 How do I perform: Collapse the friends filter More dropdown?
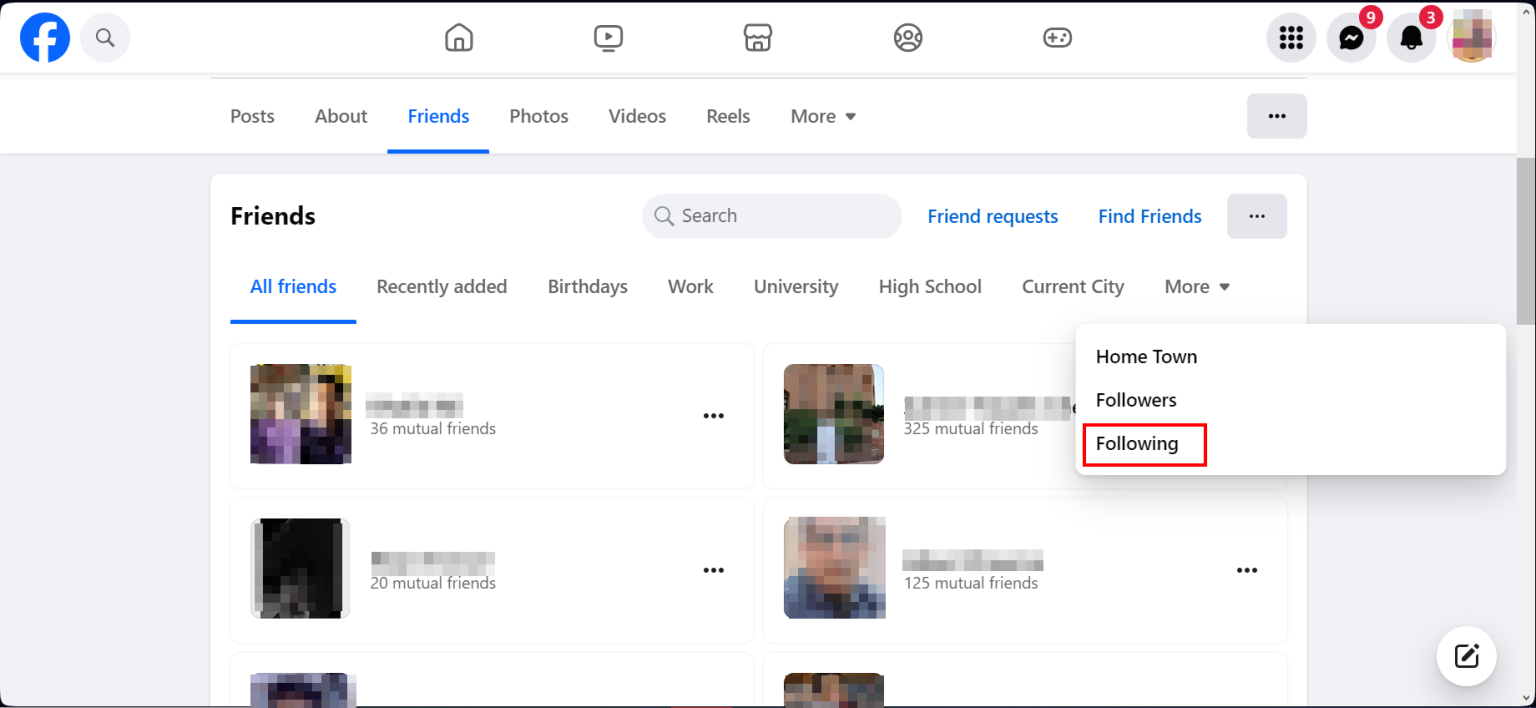click(1197, 287)
